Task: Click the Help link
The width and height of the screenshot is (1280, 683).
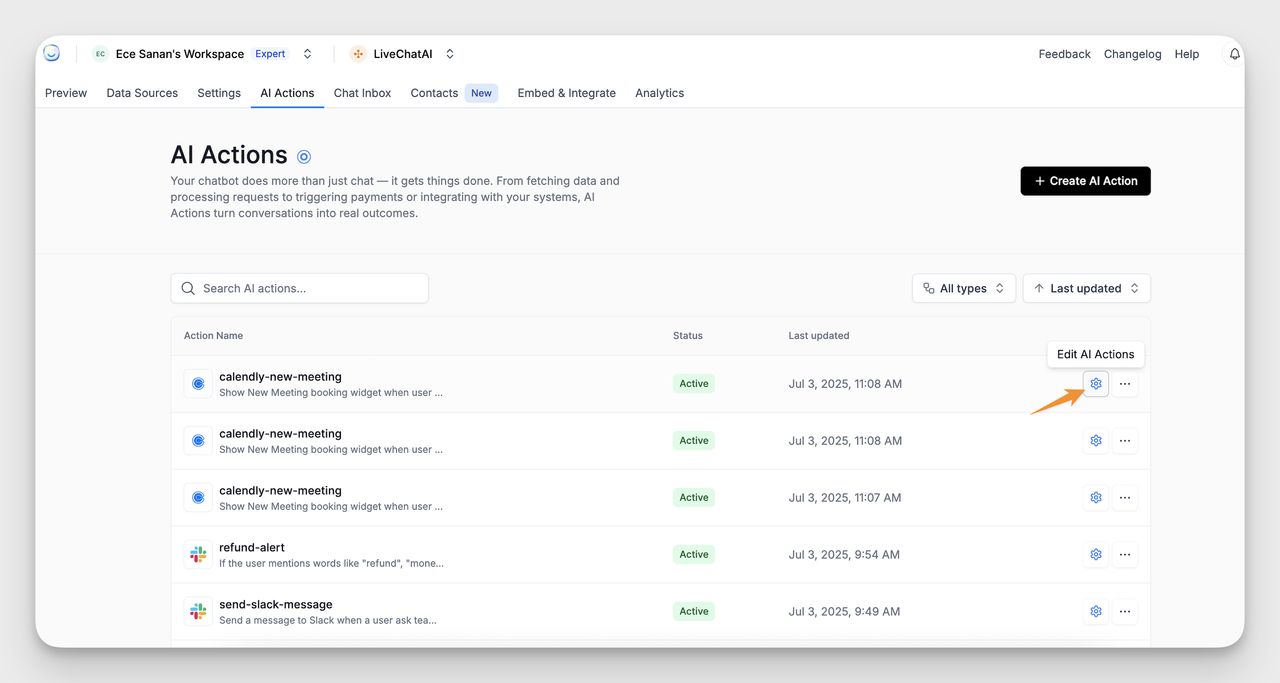Action: [1186, 54]
